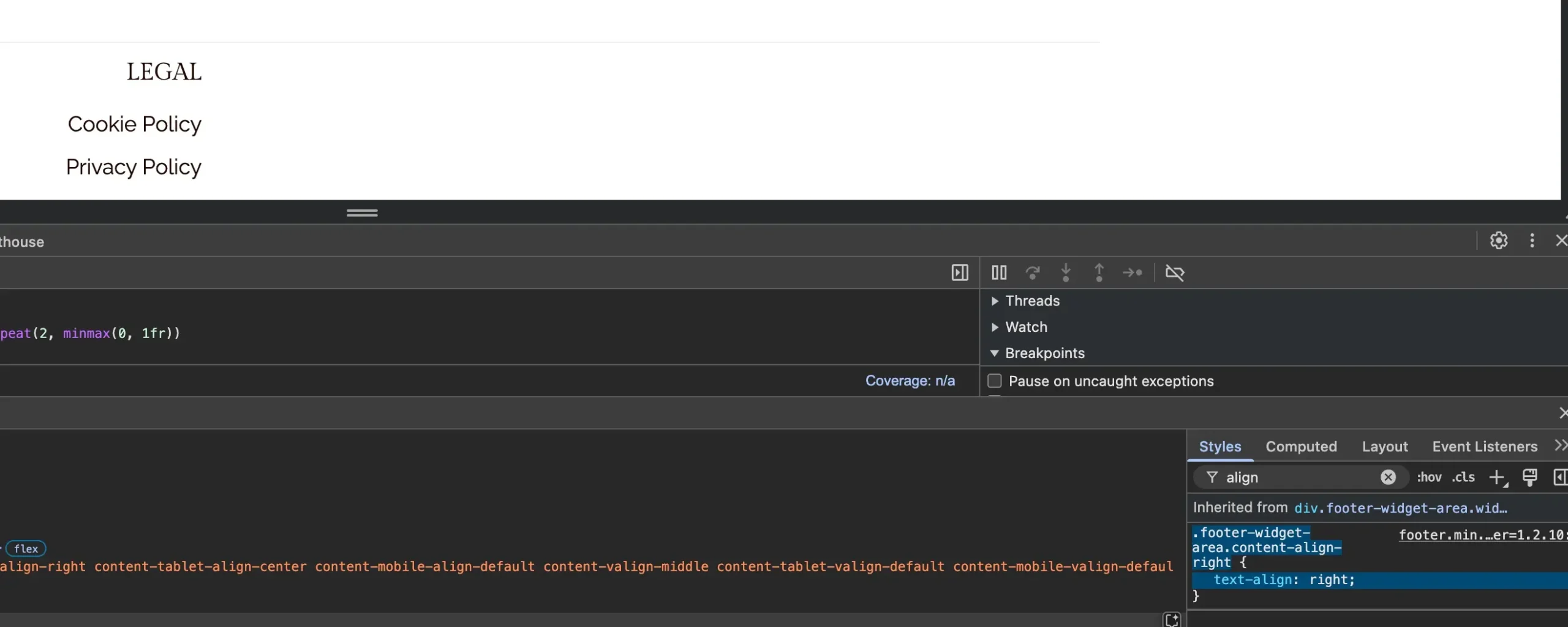
Task: Open DevTools three-dot menu
Action: coord(1532,241)
